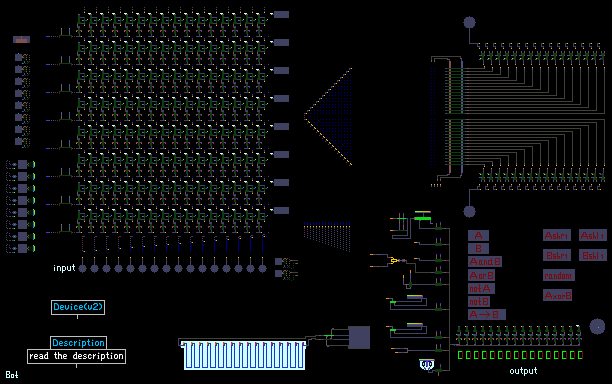Choose the random operation
Image resolution: width=612 pixels, height=384 pixels.
[x=559, y=275]
